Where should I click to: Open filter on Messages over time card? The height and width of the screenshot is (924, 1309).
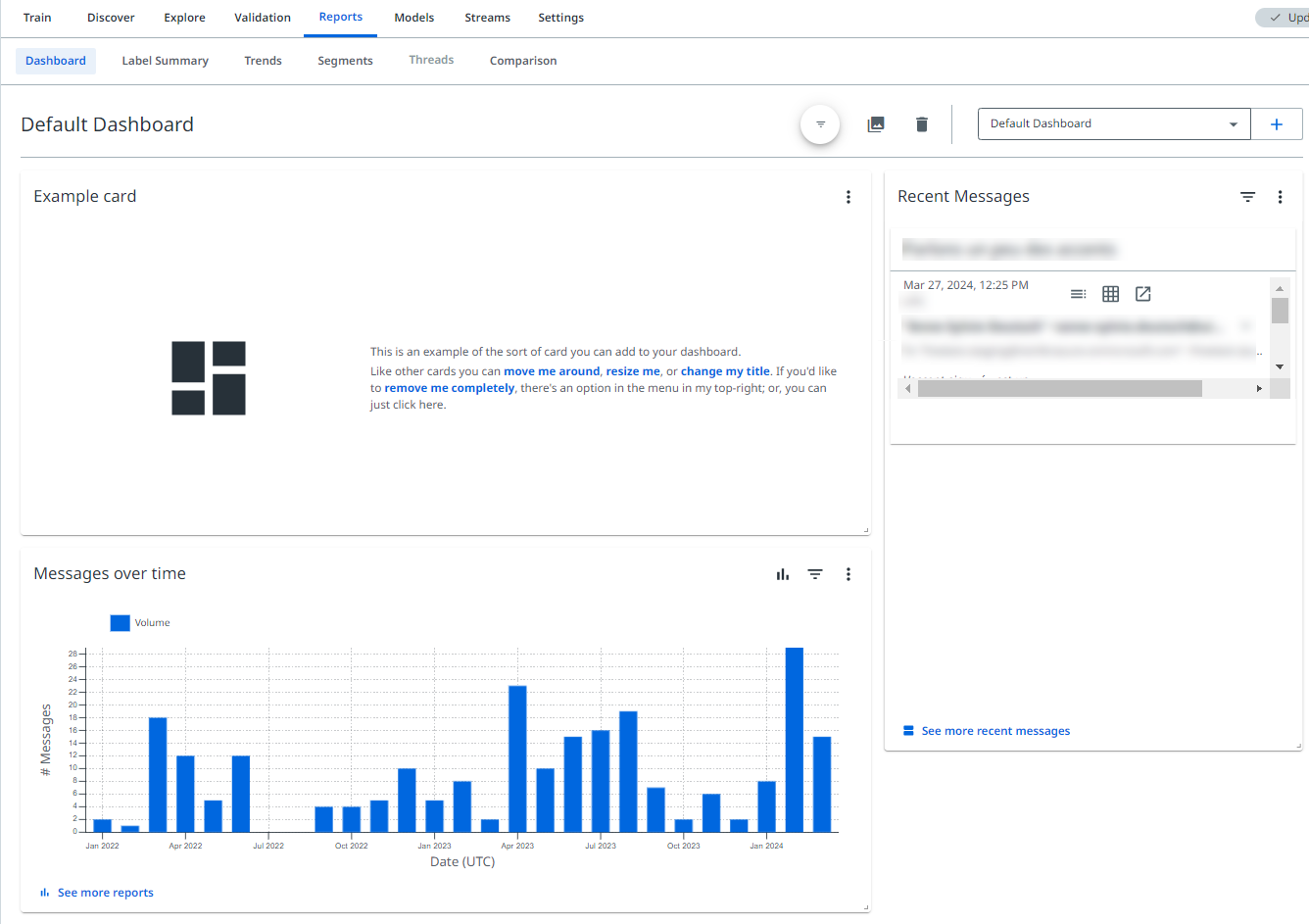coord(814,574)
